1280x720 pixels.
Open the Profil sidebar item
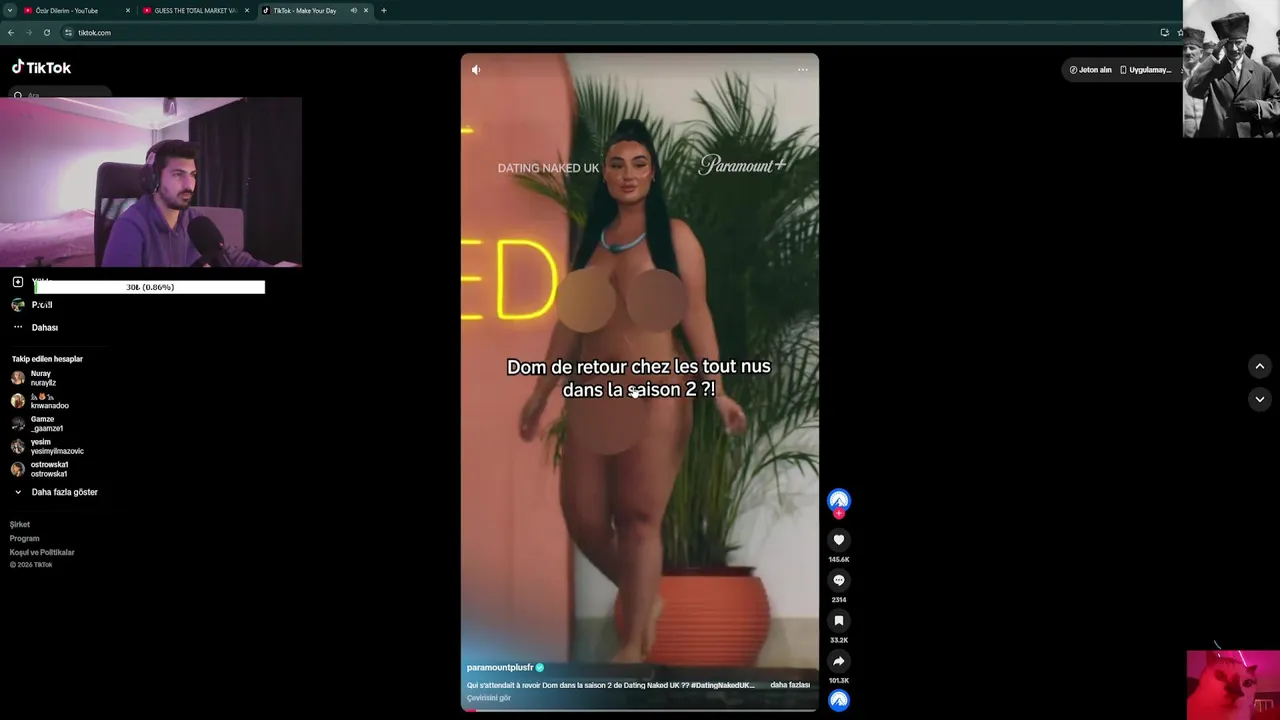41,305
